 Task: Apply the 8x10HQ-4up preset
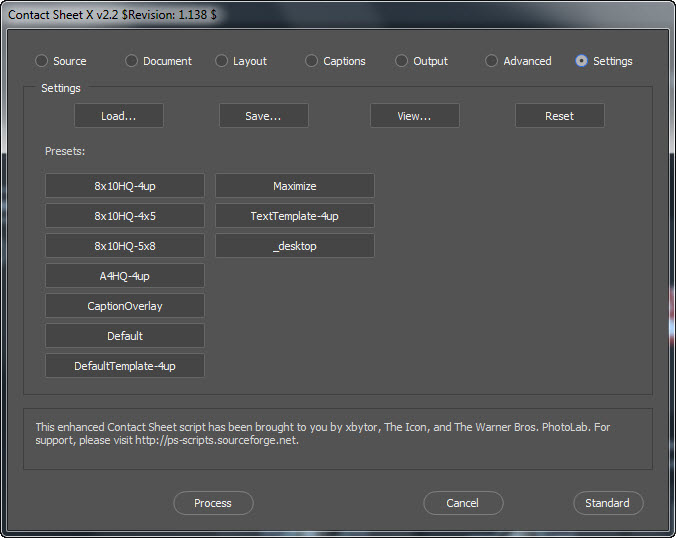coord(125,186)
